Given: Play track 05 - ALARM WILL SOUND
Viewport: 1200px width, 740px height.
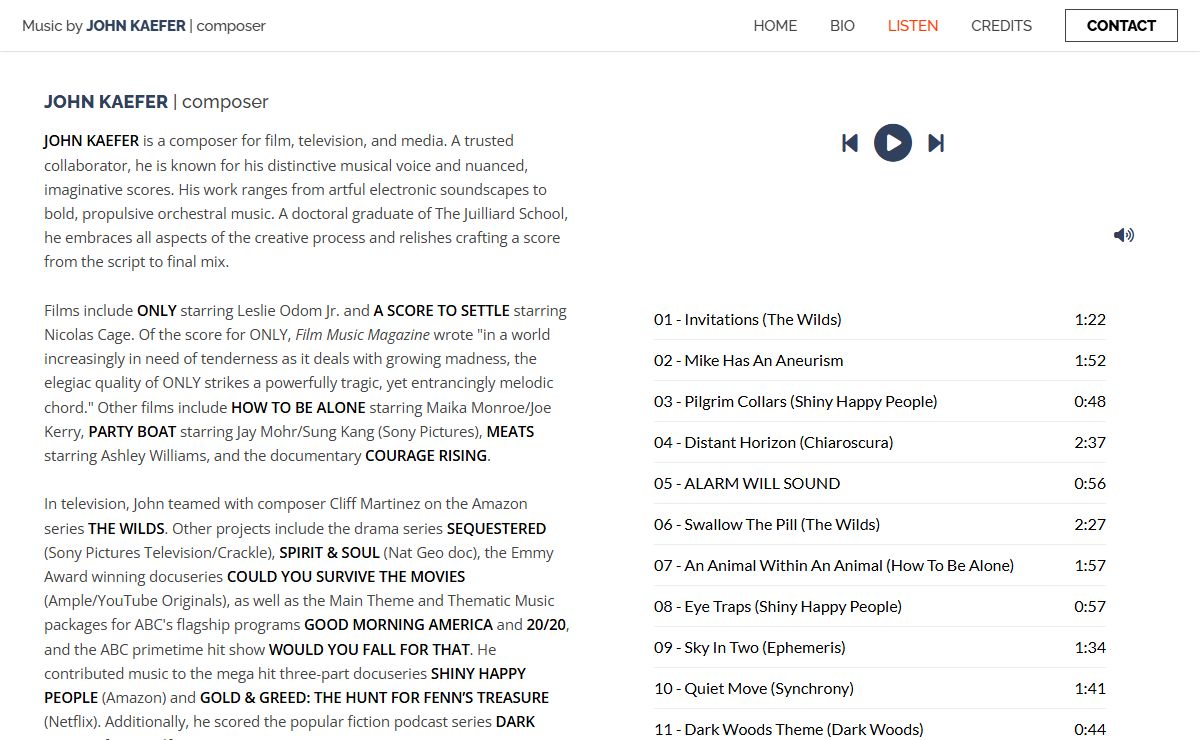Looking at the screenshot, I should [880, 484].
